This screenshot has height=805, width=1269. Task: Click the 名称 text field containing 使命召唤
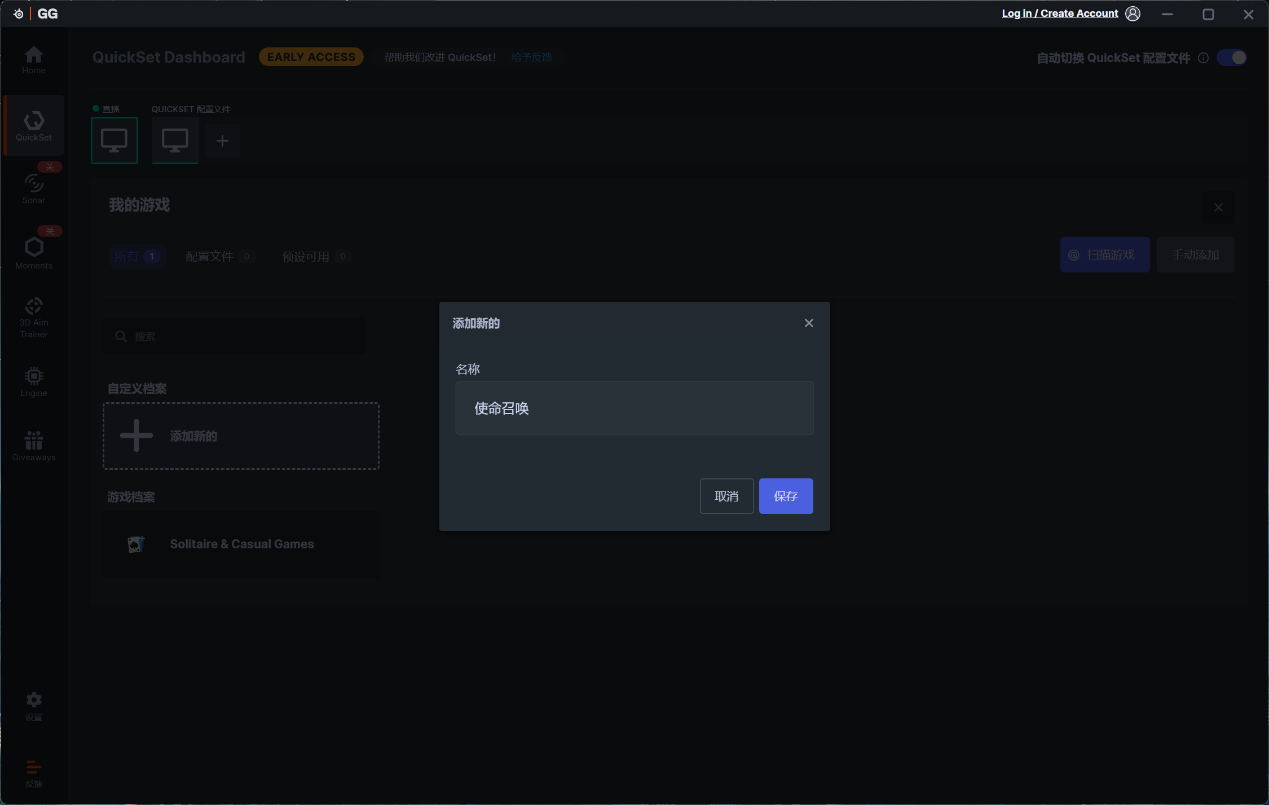coord(634,408)
